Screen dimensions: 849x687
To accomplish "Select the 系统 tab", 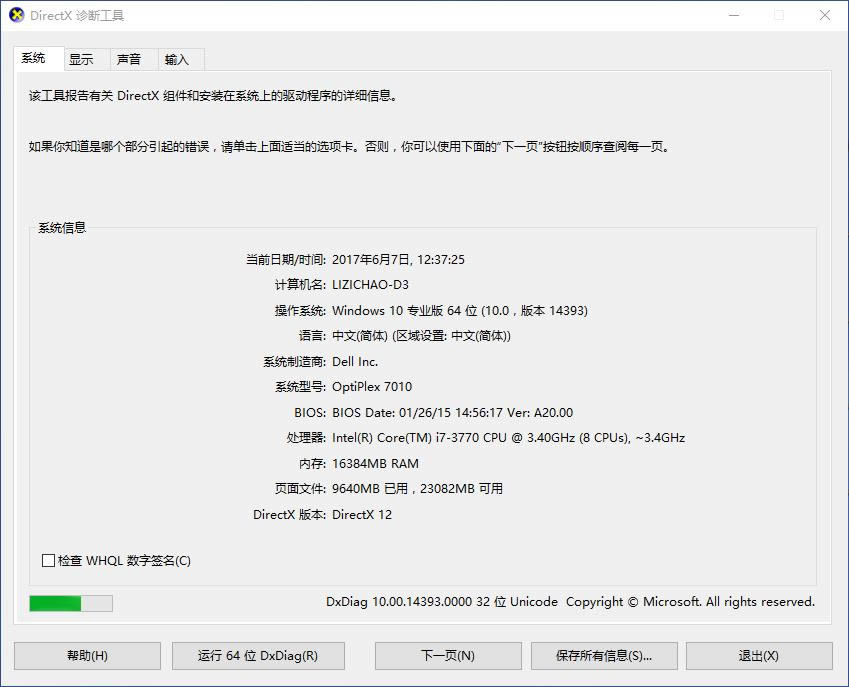I will (34, 59).
